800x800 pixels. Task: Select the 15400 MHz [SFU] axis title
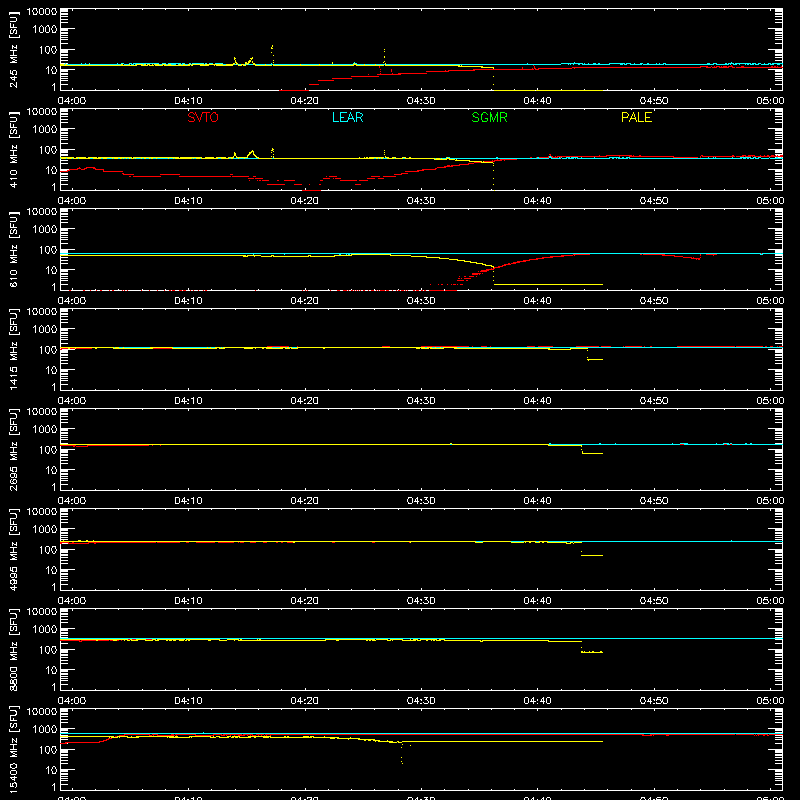(14, 749)
